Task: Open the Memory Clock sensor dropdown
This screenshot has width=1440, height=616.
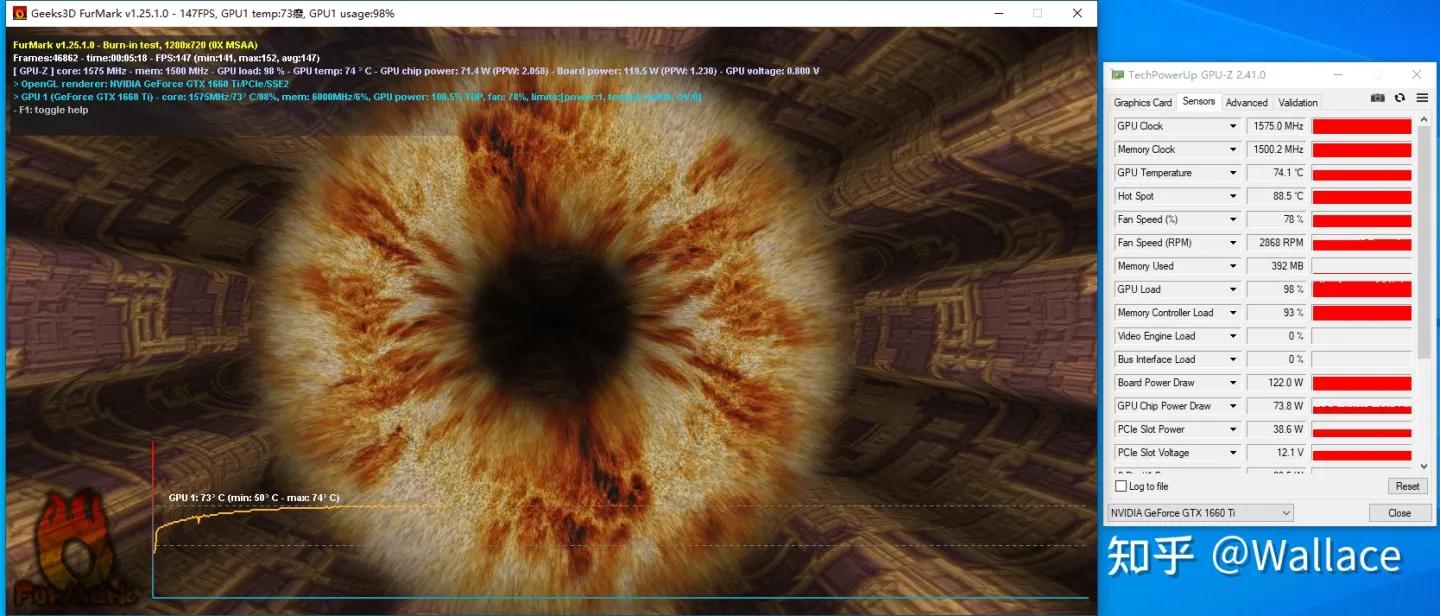Action: tap(1234, 149)
